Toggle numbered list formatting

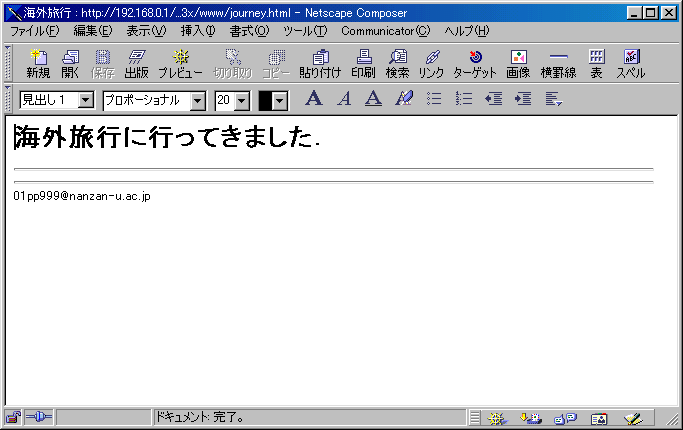click(x=463, y=98)
